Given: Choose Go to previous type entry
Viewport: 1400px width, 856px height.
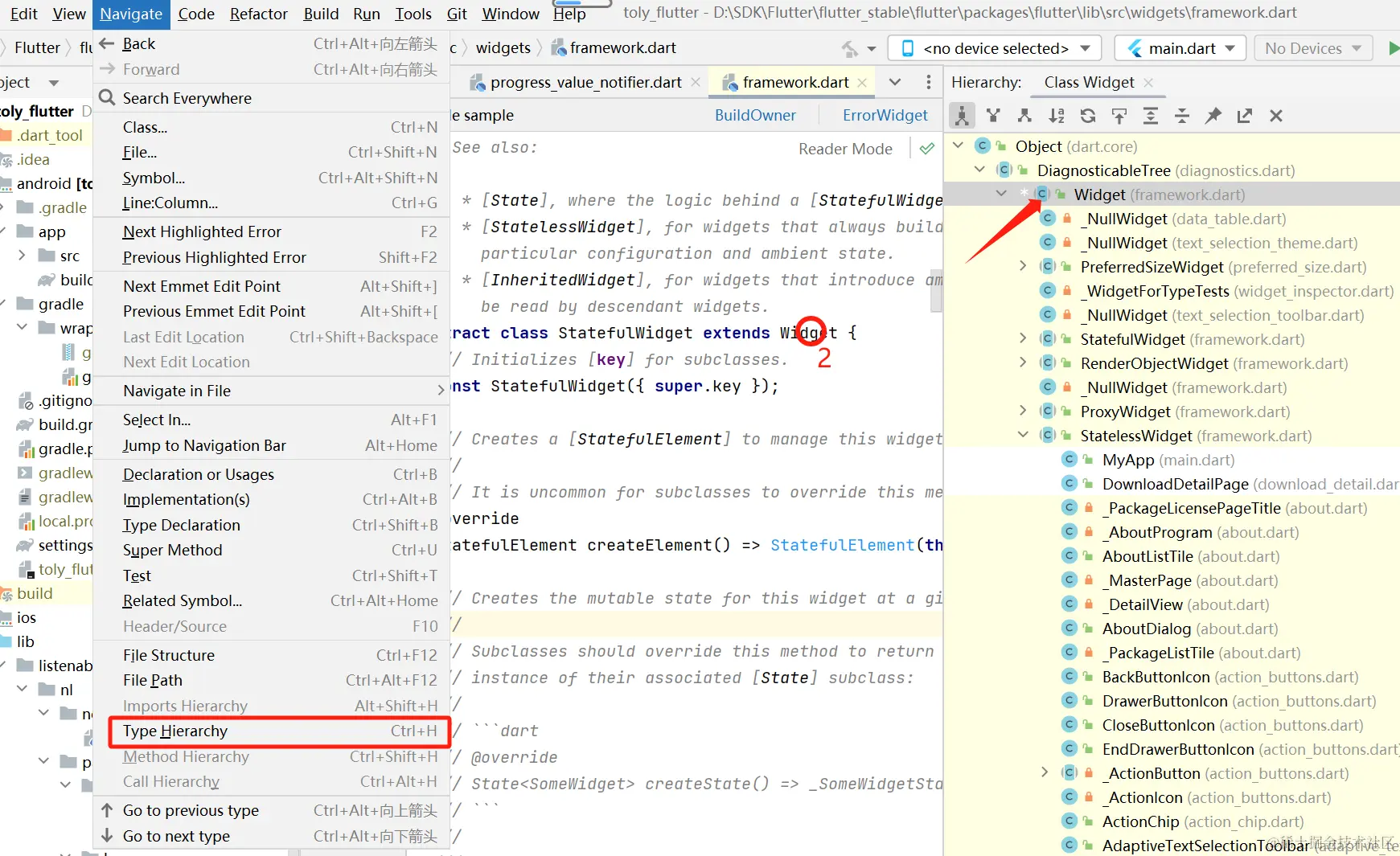Looking at the screenshot, I should point(272,810).
